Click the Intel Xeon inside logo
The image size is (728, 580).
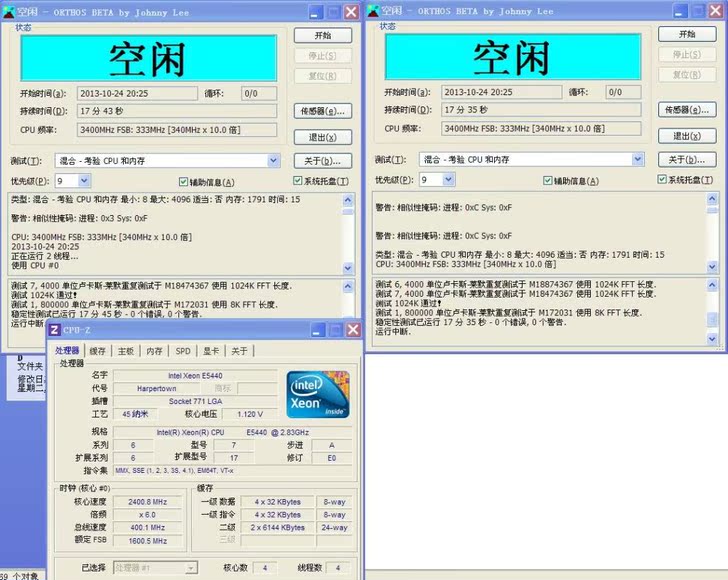317,394
